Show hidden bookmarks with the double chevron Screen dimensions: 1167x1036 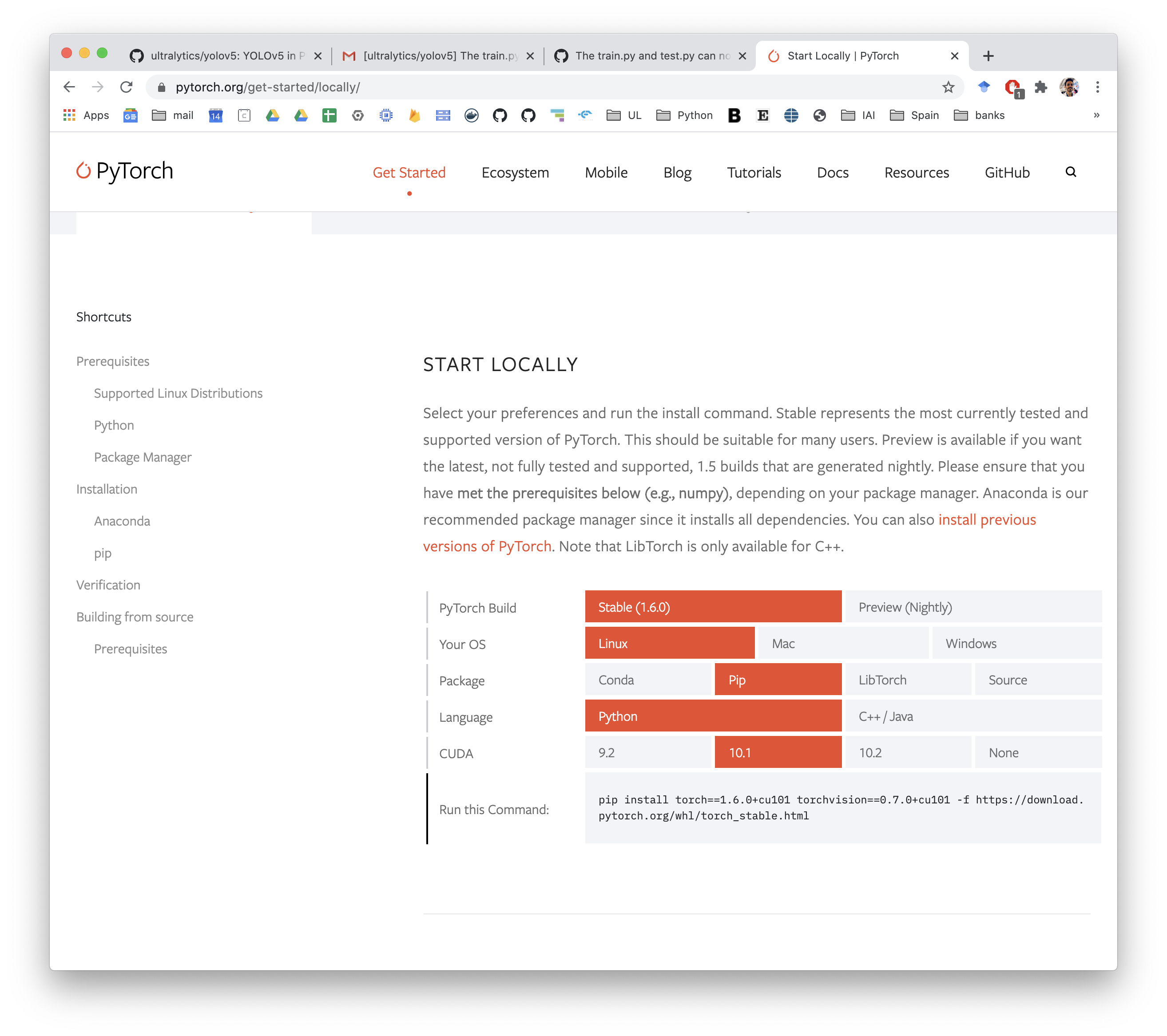[1096, 115]
